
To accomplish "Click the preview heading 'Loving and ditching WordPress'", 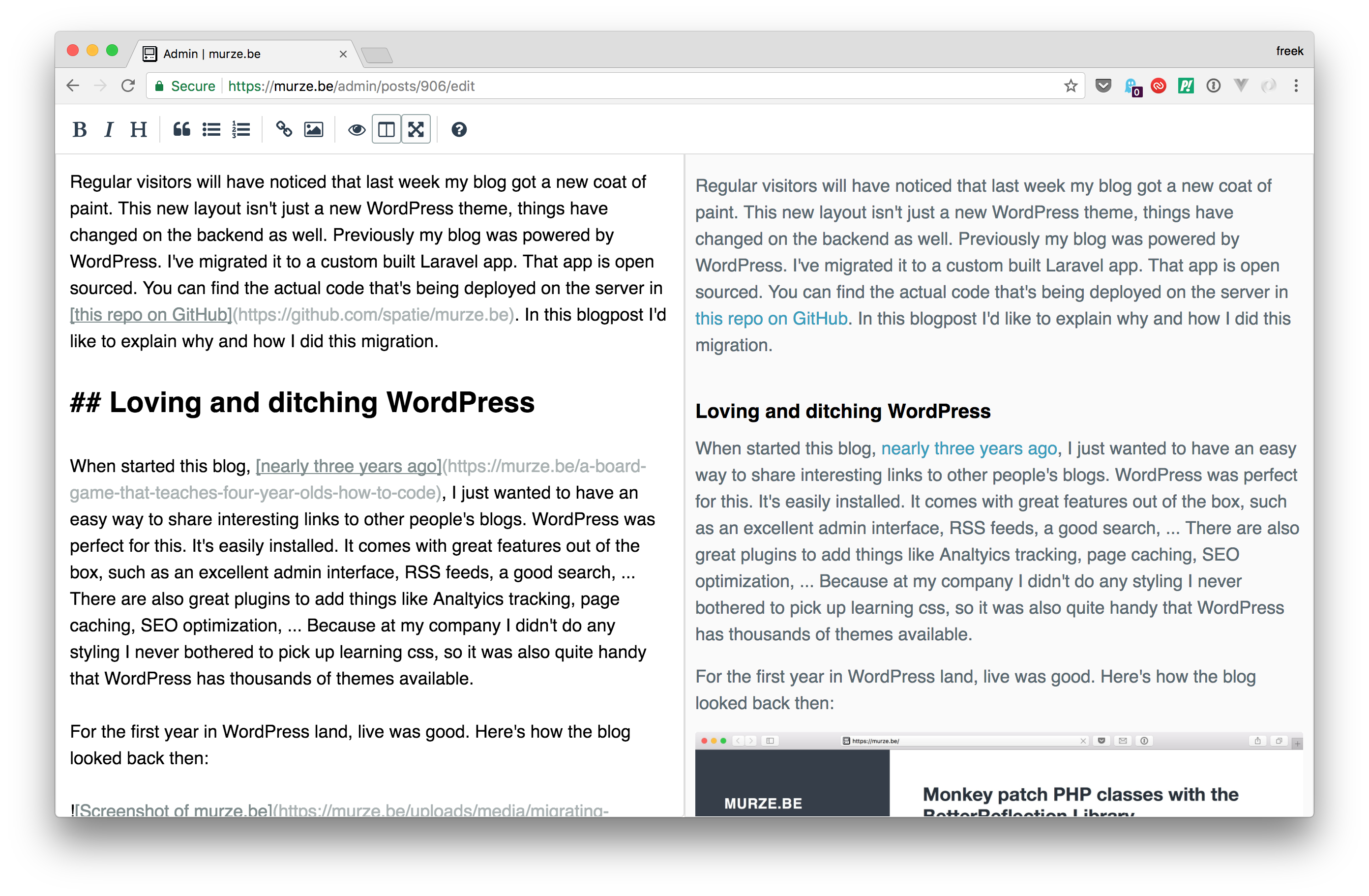I will tap(843, 411).
